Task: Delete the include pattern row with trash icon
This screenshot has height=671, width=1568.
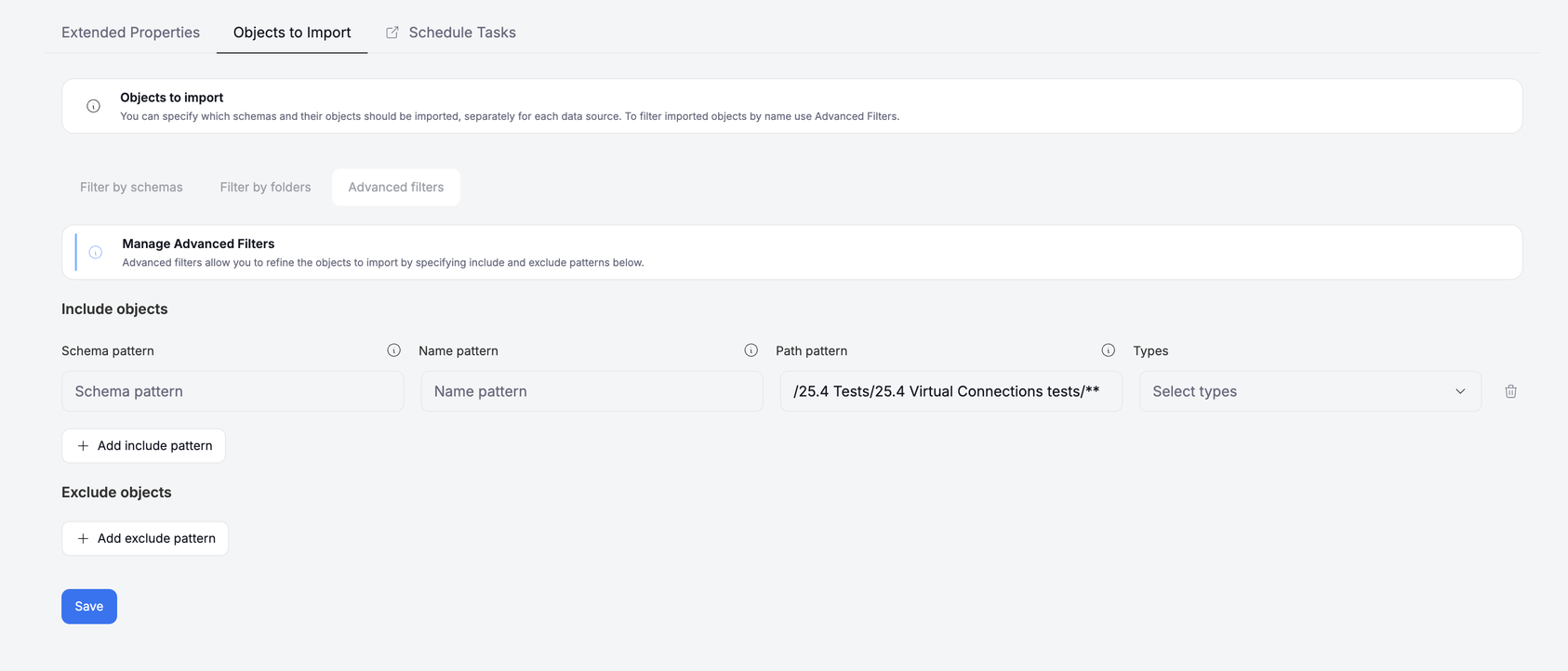Action: click(x=1510, y=391)
